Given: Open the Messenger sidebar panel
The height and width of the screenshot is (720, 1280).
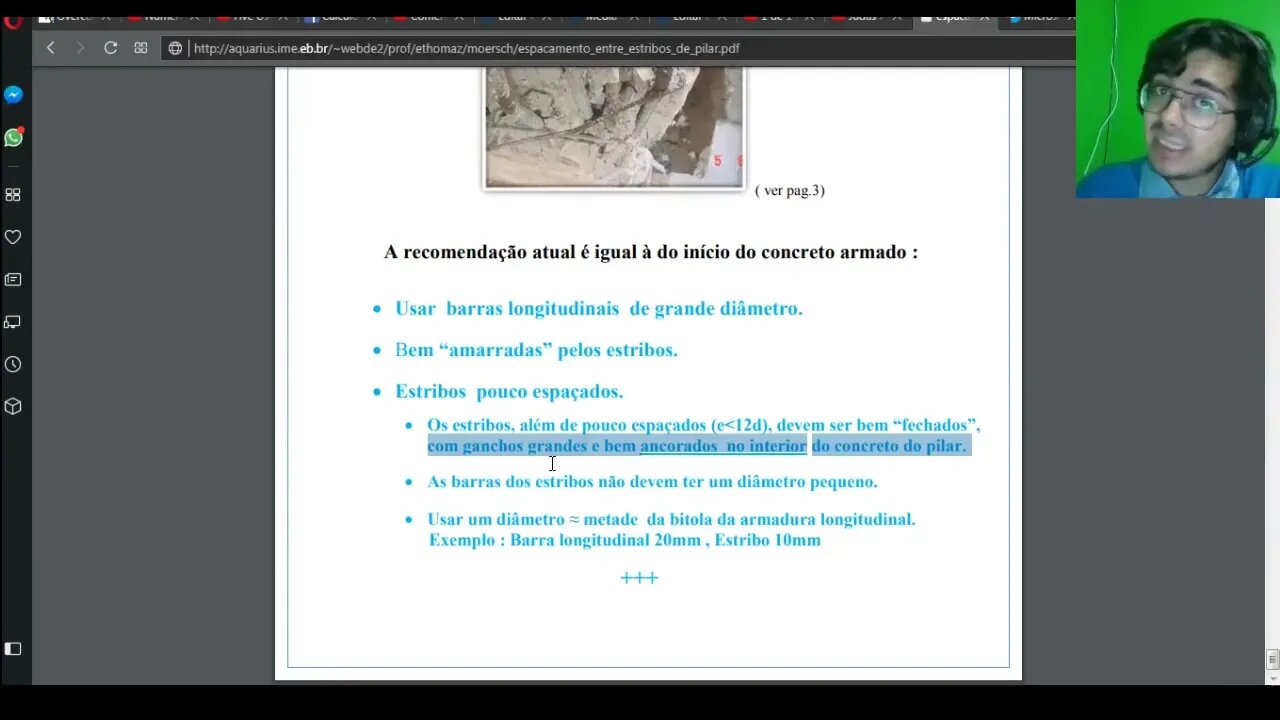Looking at the screenshot, I should click(13, 95).
